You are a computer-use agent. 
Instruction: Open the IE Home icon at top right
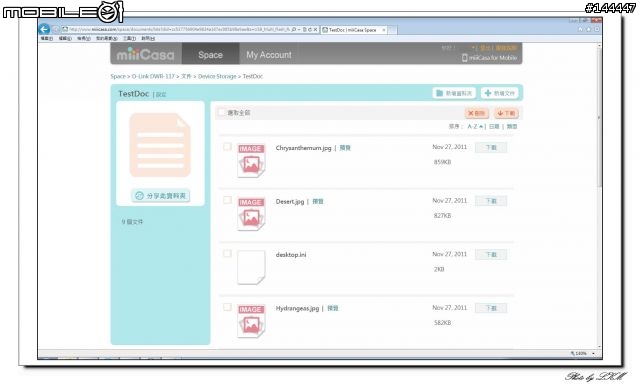pyautogui.click(x=580, y=30)
